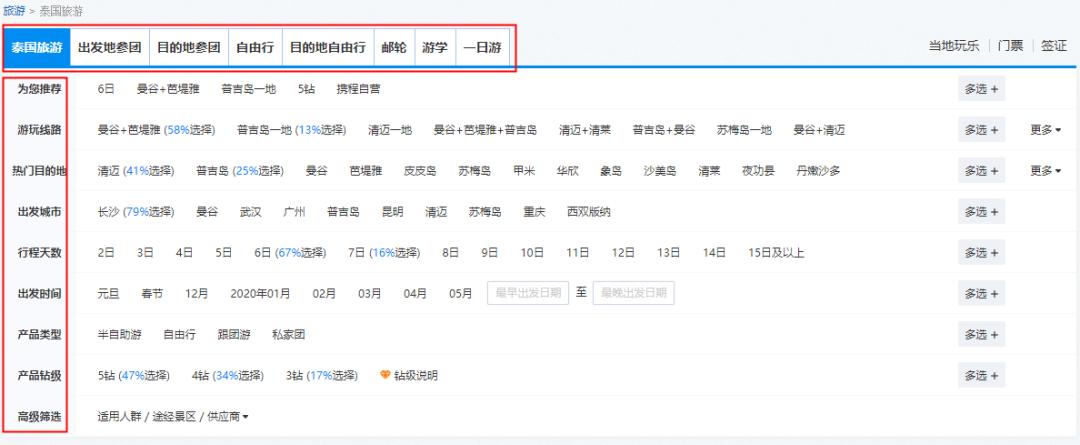Click the diamond icon beside 钻级说明
This screenshot has height=445, width=1080.
(x=385, y=375)
